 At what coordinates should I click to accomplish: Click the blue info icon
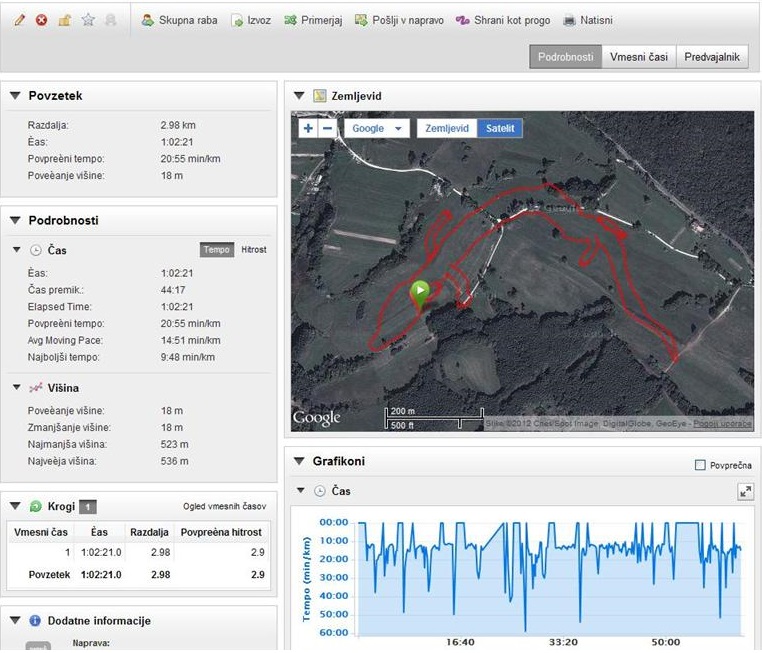(35, 620)
